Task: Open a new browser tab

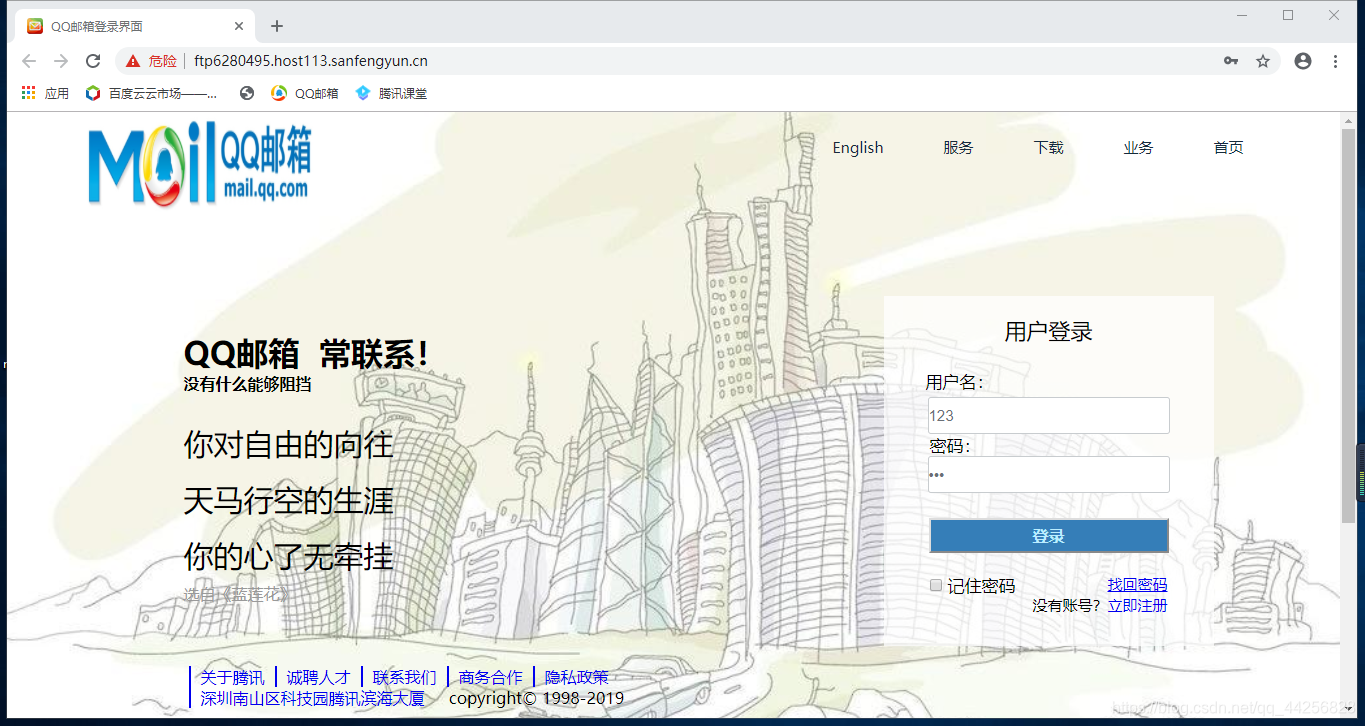Action: click(x=277, y=26)
